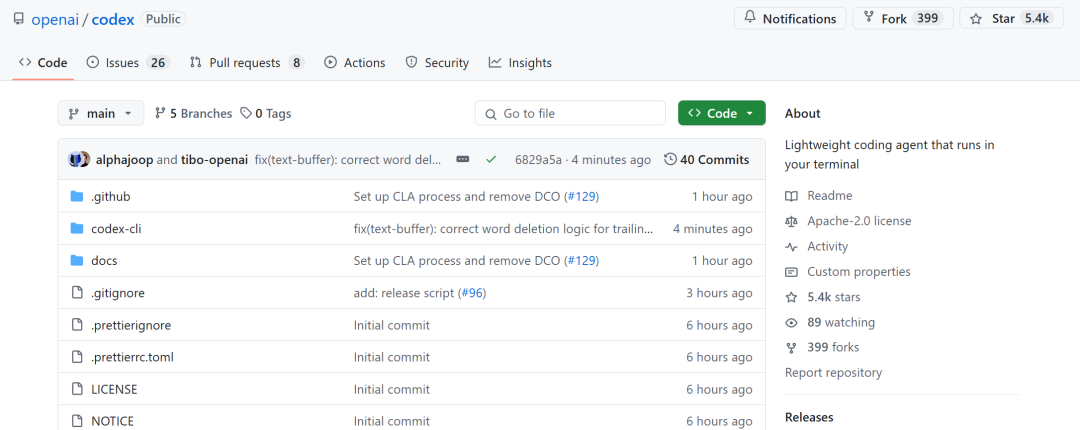Go to the Actions tab
Viewport: 1080px width, 430px height.
354,63
